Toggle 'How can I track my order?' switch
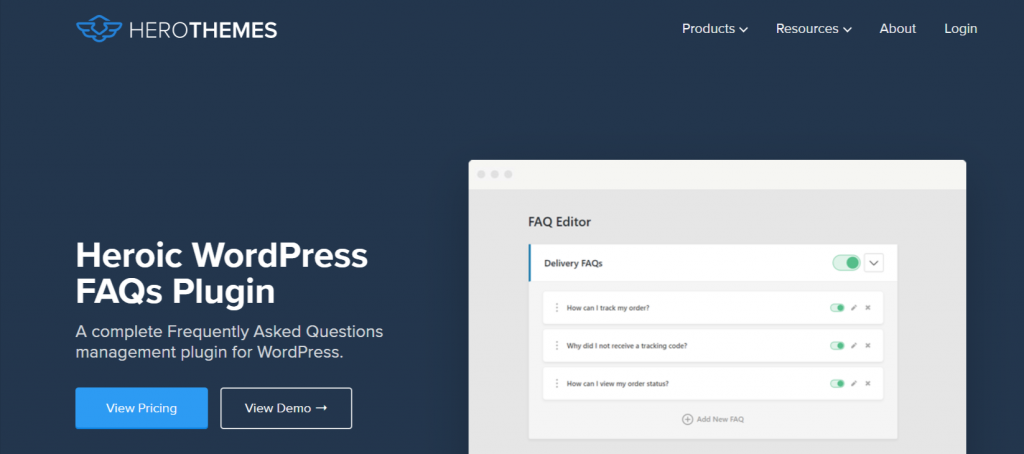 837,308
